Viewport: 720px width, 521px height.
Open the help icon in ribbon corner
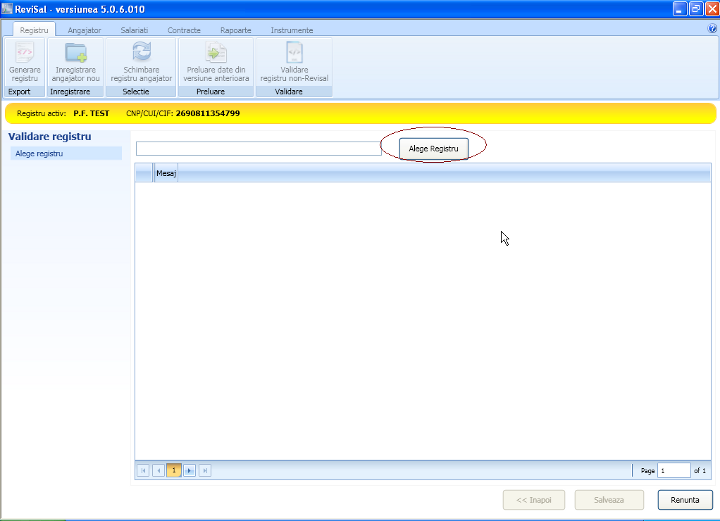point(712,28)
